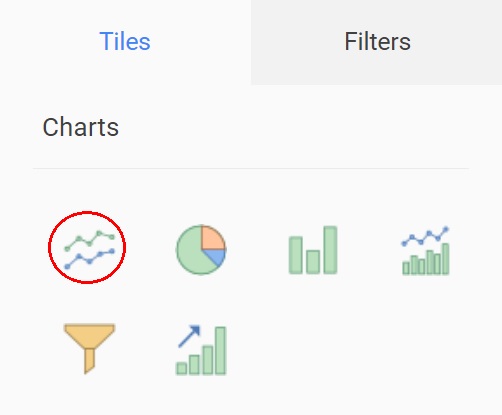The width and height of the screenshot is (502, 415).
Task: Pick the combined line and bar chart
Action: (425, 250)
